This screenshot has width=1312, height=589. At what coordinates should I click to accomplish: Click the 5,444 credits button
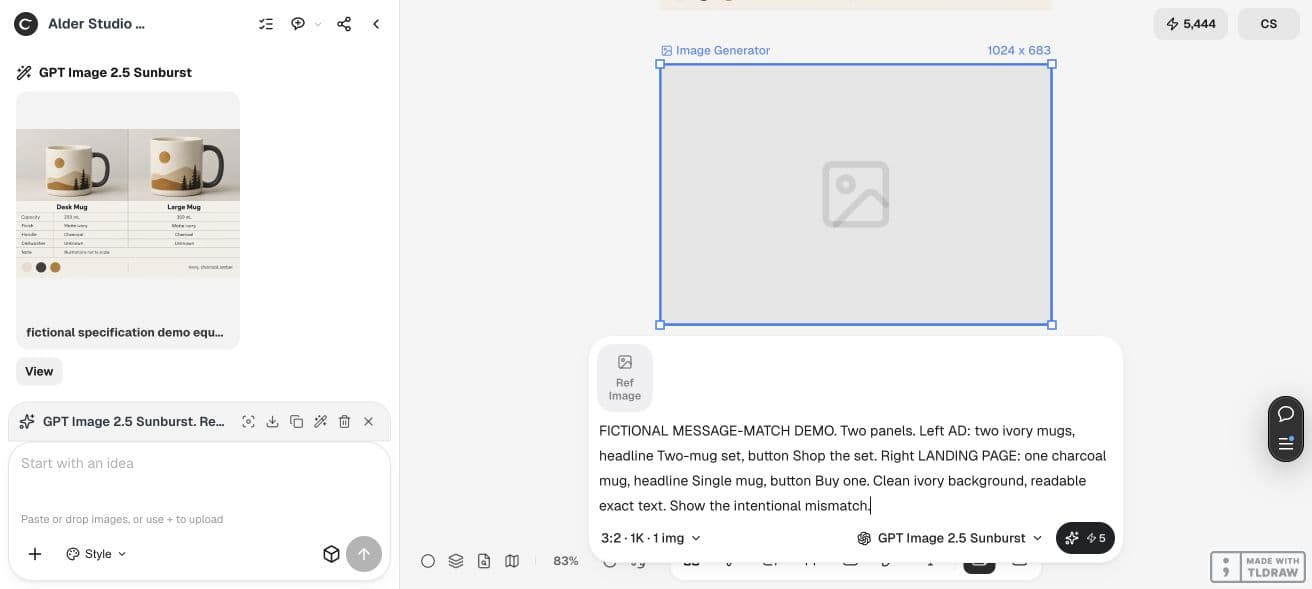pyautogui.click(x=1191, y=24)
